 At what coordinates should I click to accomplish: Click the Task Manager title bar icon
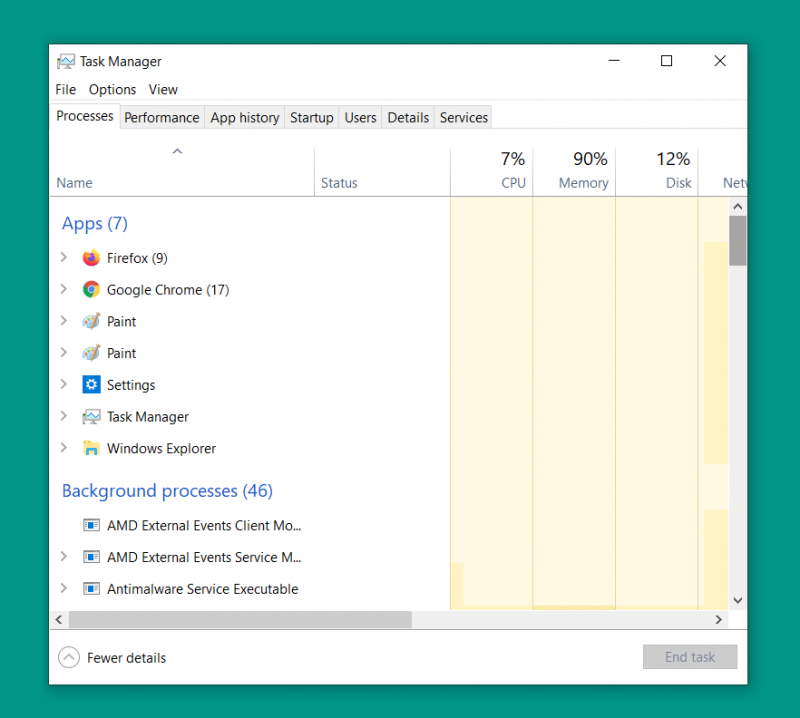point(66,61)
